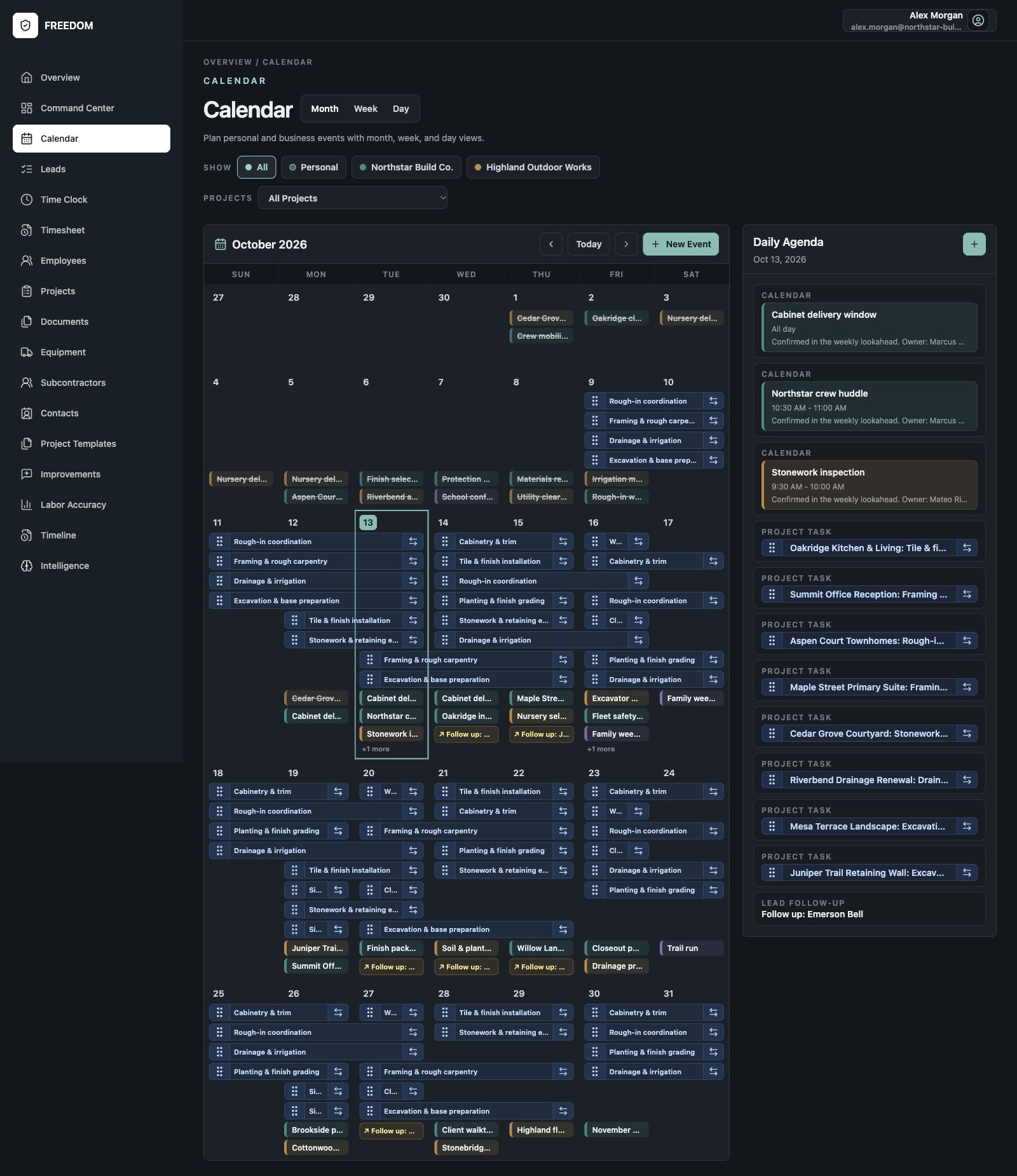Switch to Week view

pyautogui.click(x=365, y=109)
